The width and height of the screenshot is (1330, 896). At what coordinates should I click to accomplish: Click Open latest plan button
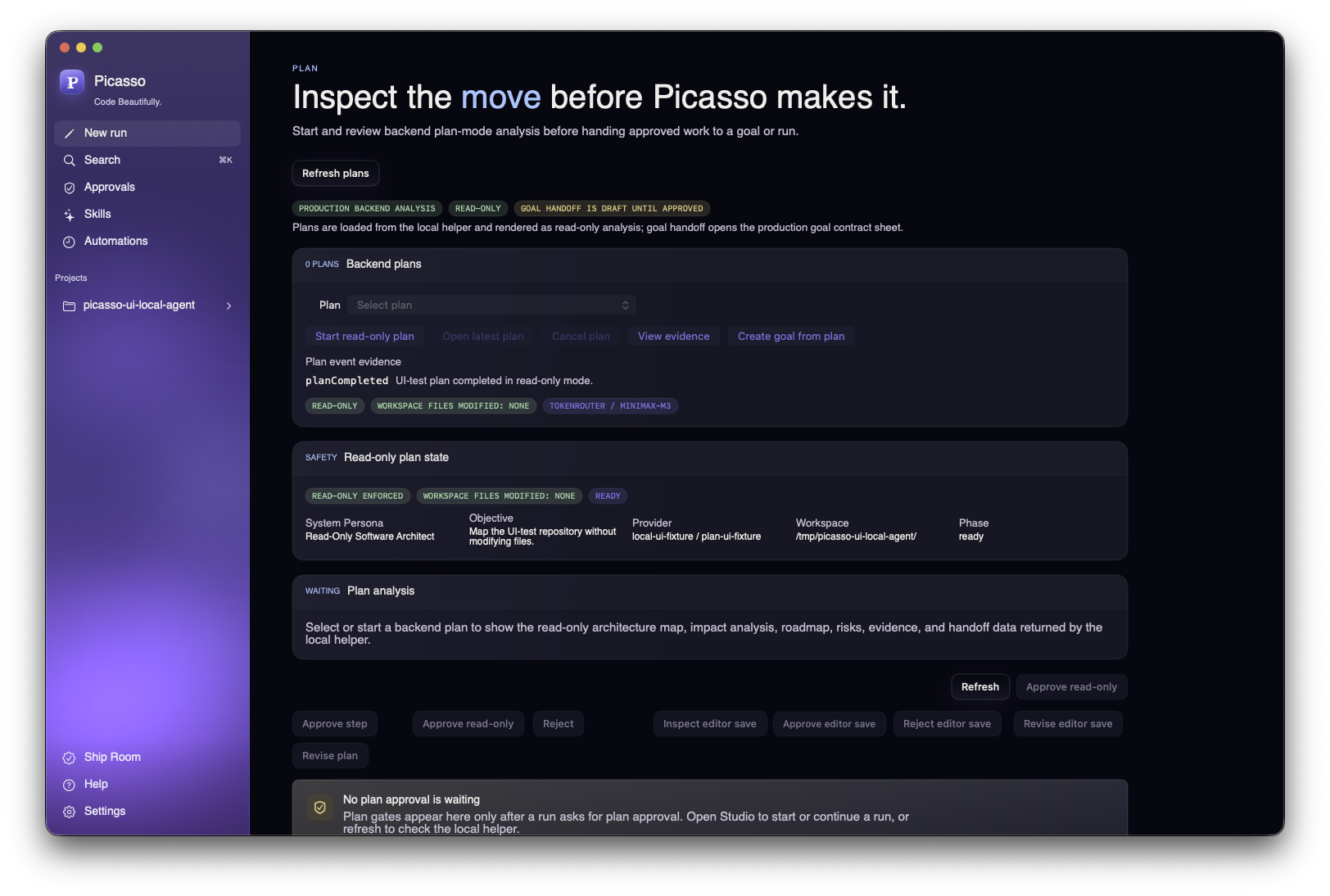coord(483,336)
